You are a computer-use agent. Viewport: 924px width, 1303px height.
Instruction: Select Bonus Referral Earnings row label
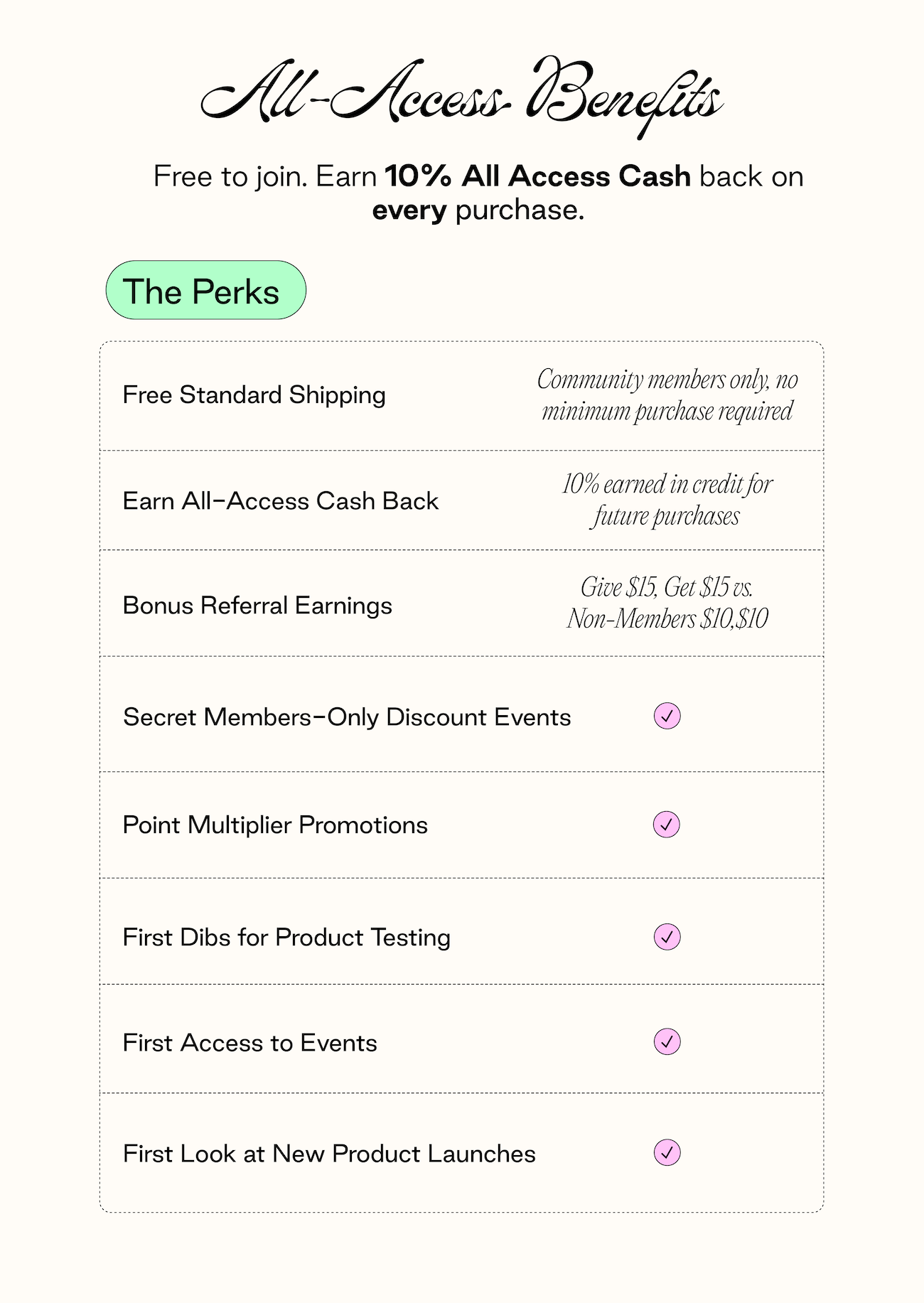point(257,606)
